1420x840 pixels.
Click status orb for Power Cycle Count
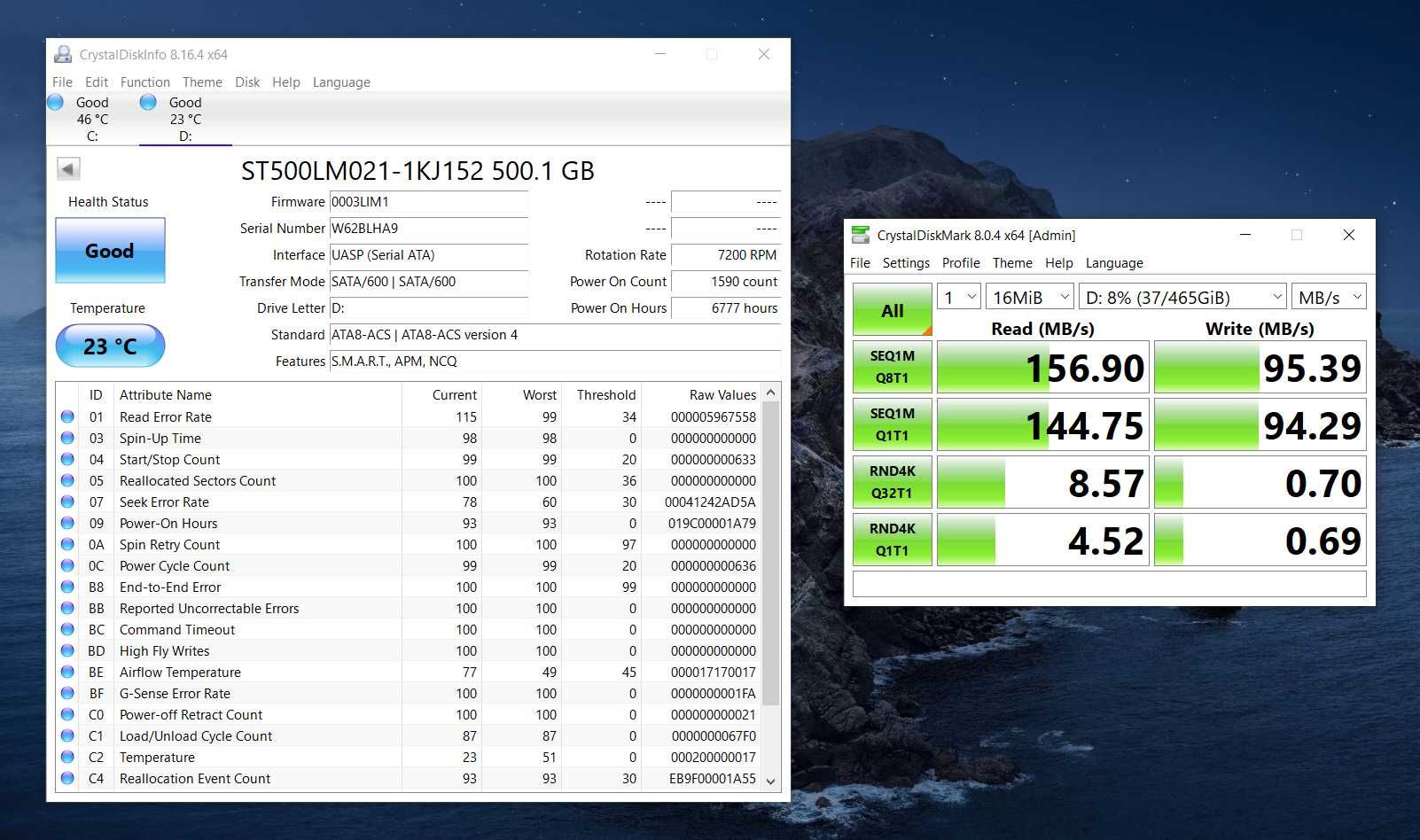click(67, 565)
